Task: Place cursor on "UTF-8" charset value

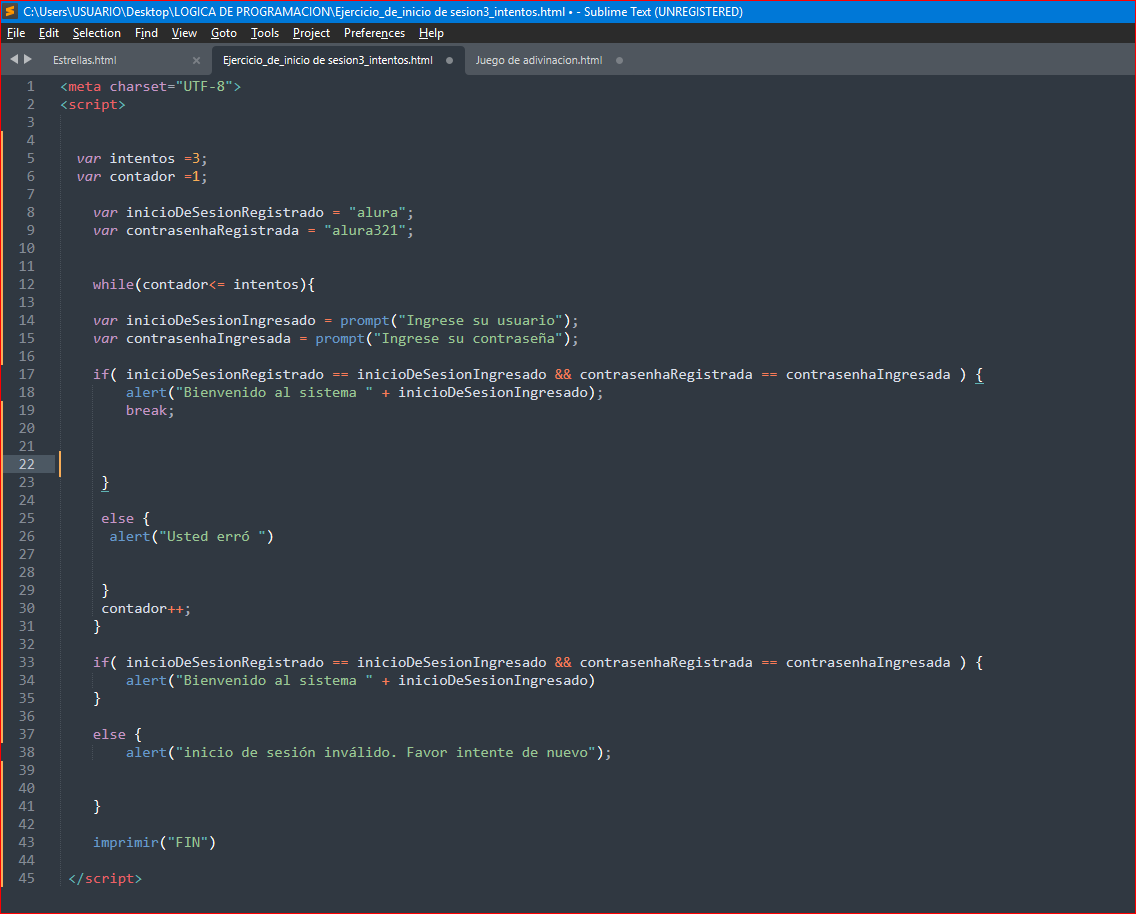Action: pyautogui.click(x=204, y=86)
